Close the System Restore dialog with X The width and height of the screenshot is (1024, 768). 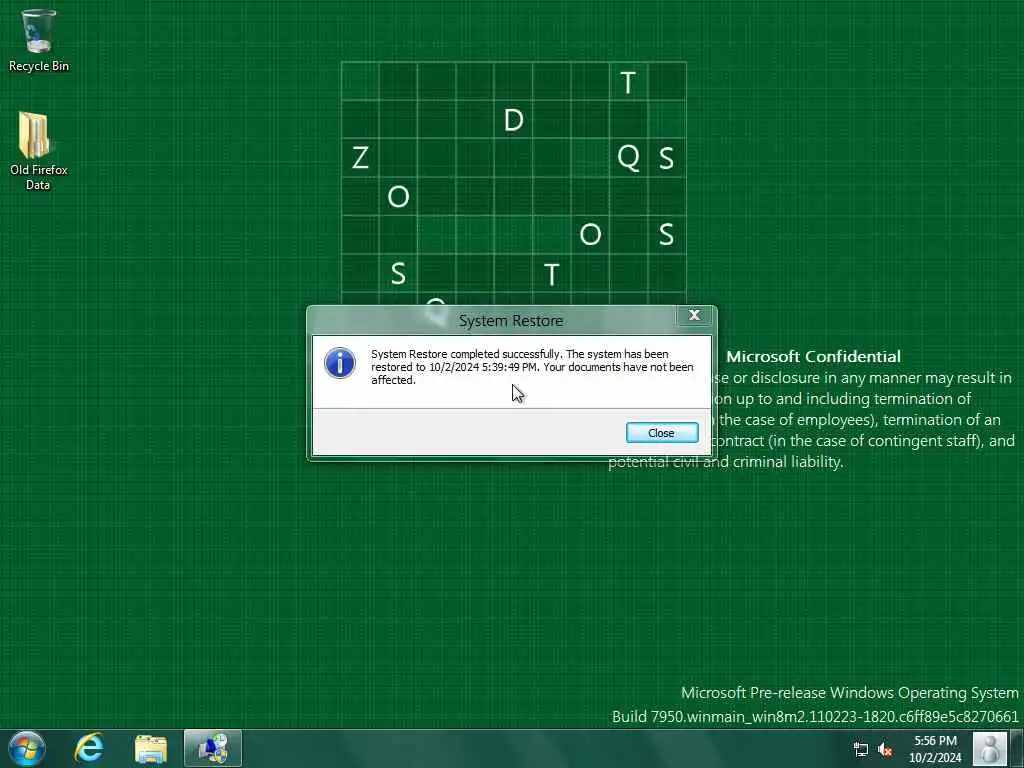[x=694, y=315]
